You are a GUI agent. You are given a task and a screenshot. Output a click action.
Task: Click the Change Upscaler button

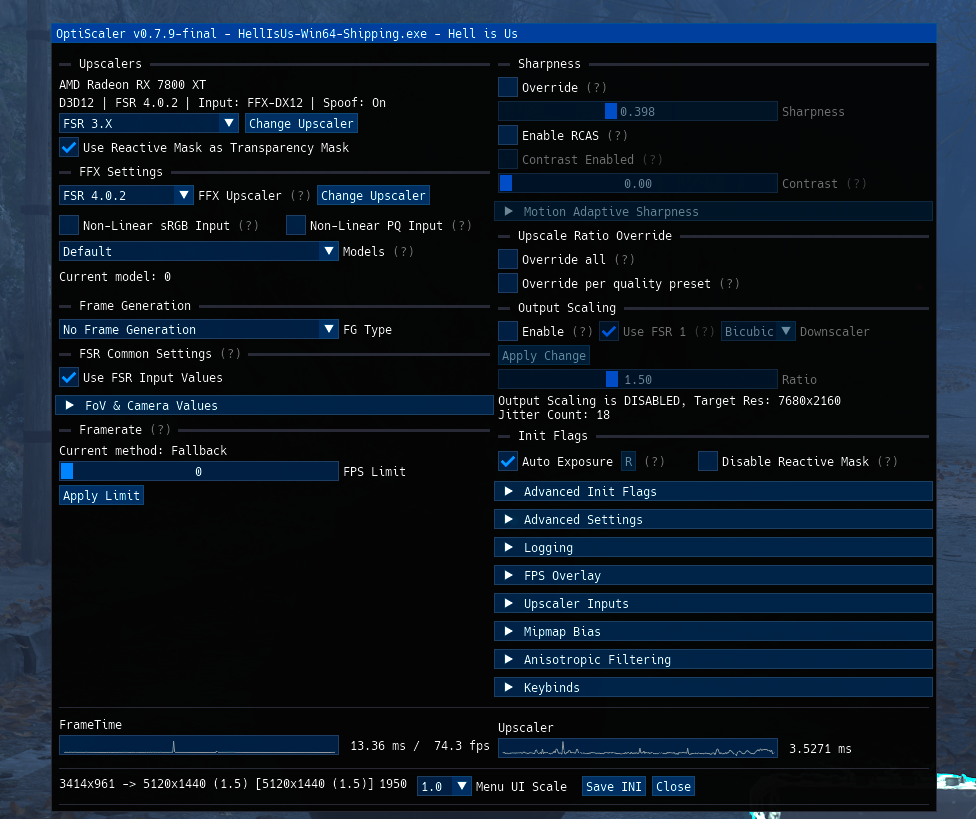coord(301,123)
